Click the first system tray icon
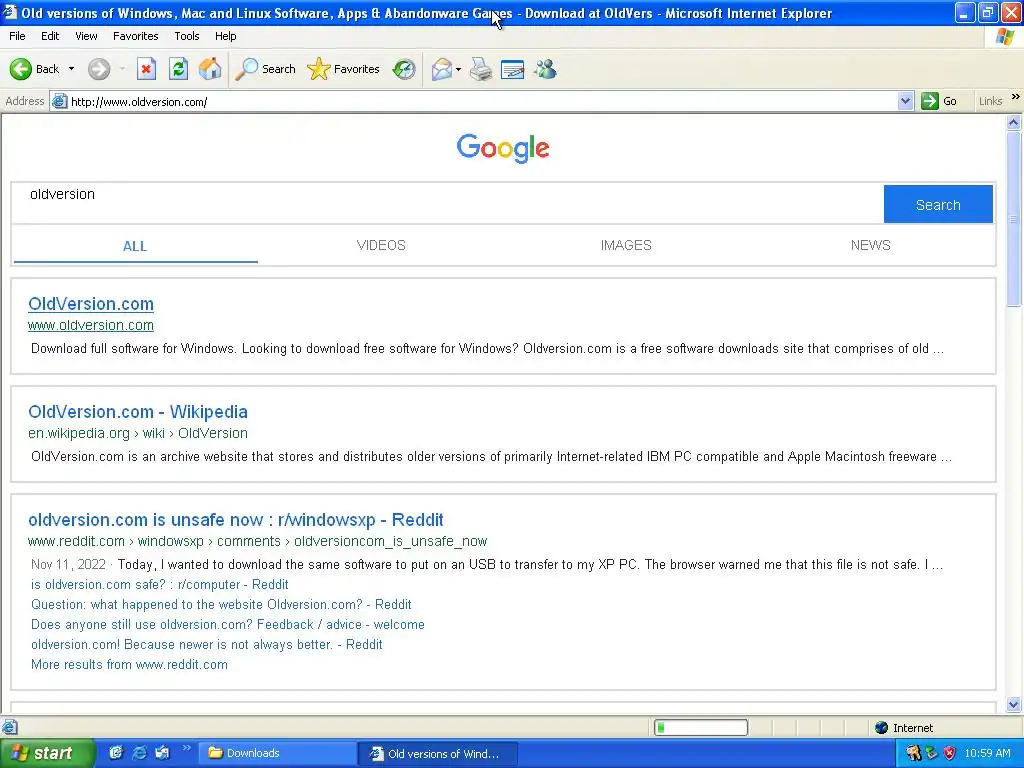This screenshot has width=1024, height=768. click(913, 753)
